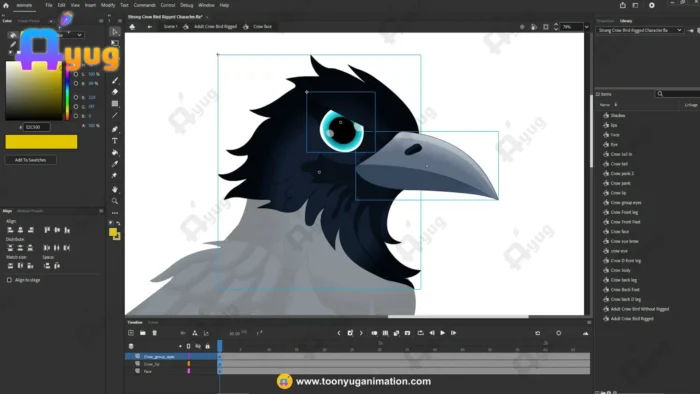Delete layer with trash icon
Image resolution: width=700 pixels, height=394 pixels.
point(154,333)
